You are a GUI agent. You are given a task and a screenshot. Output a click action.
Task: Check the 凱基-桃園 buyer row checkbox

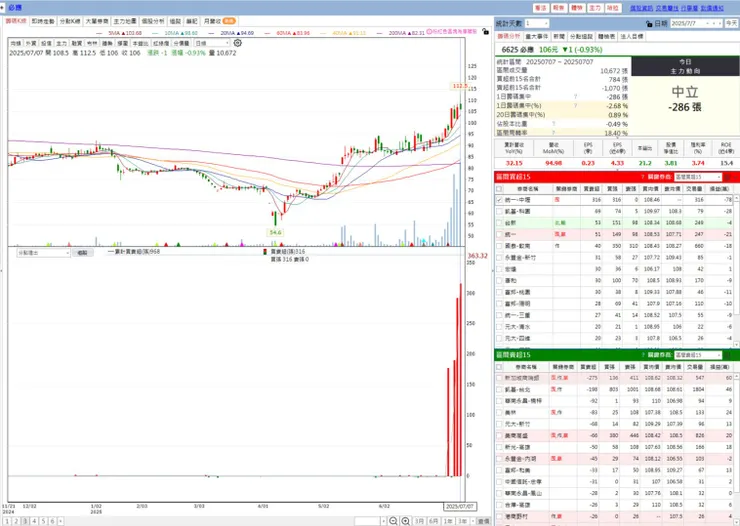tap(499, 211)
